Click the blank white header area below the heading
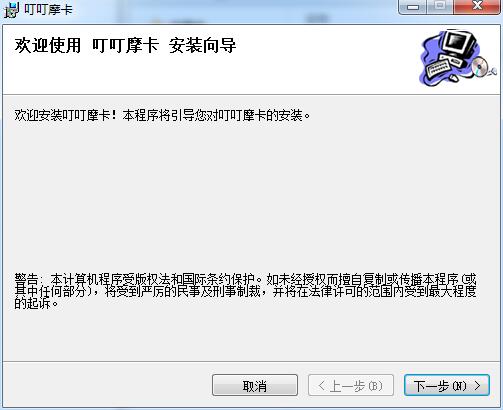Image resolution: width=503 pixels, height=410 pixels. pos(200,75)
